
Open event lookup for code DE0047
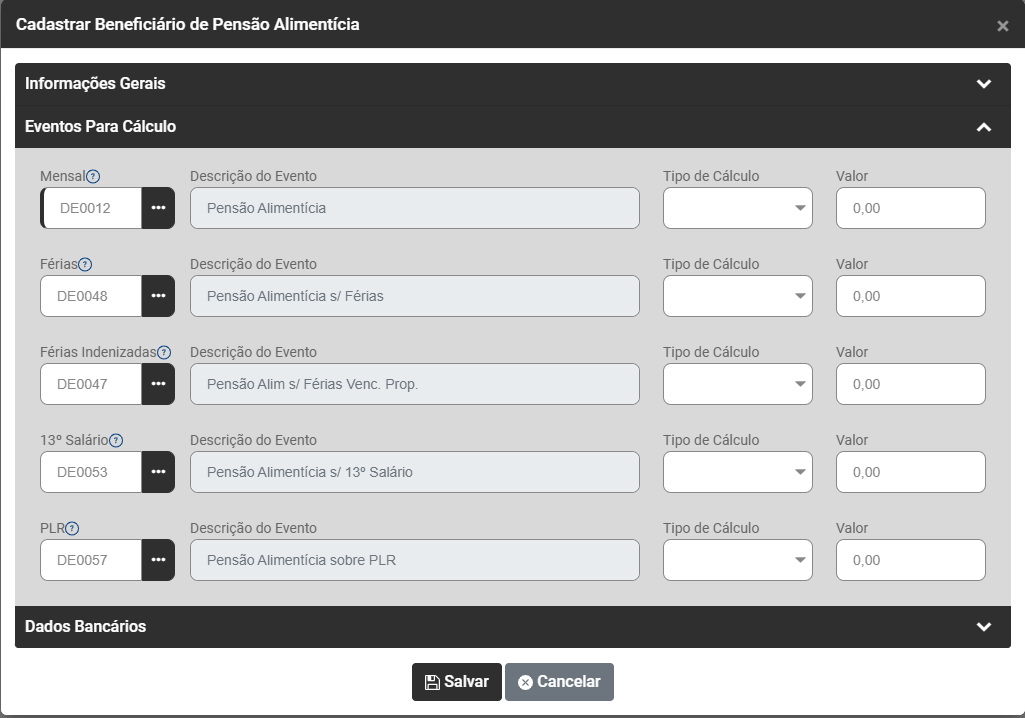[x=158, y=384]
